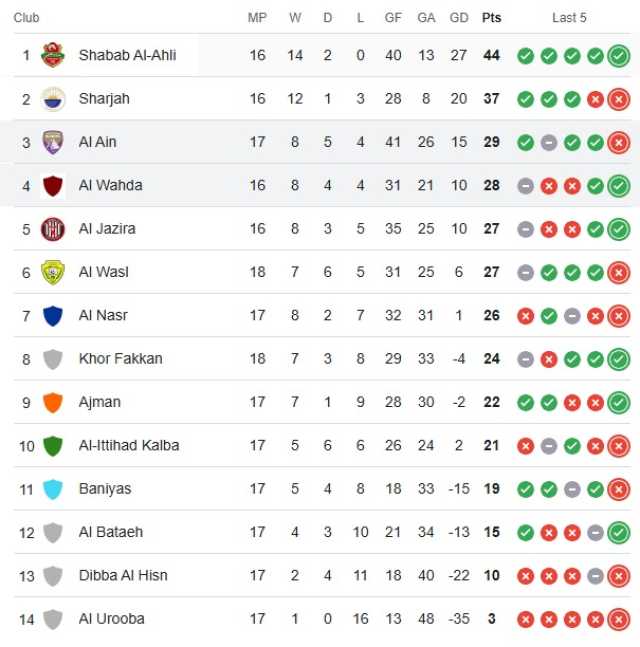Open the Dibba Al Hisn team link
Viewport: 640px width, 647px height.
[x=123, y=575]
